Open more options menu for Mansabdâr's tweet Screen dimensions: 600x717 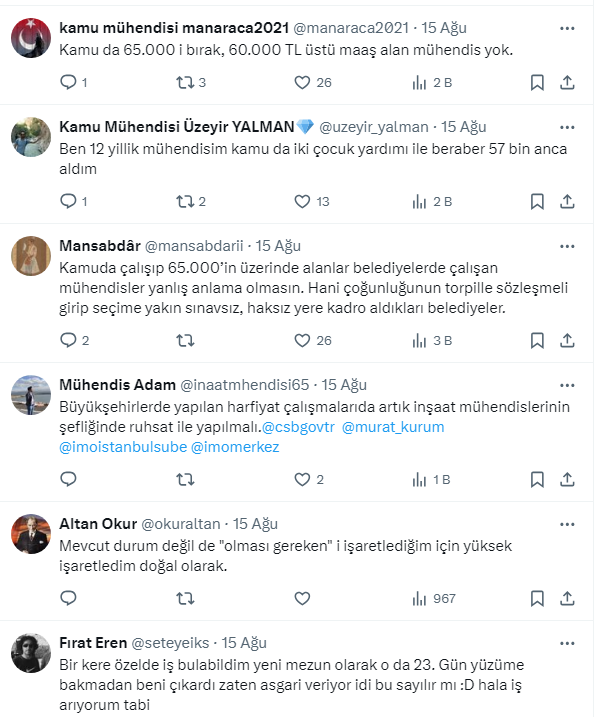[x=567, y=245]
